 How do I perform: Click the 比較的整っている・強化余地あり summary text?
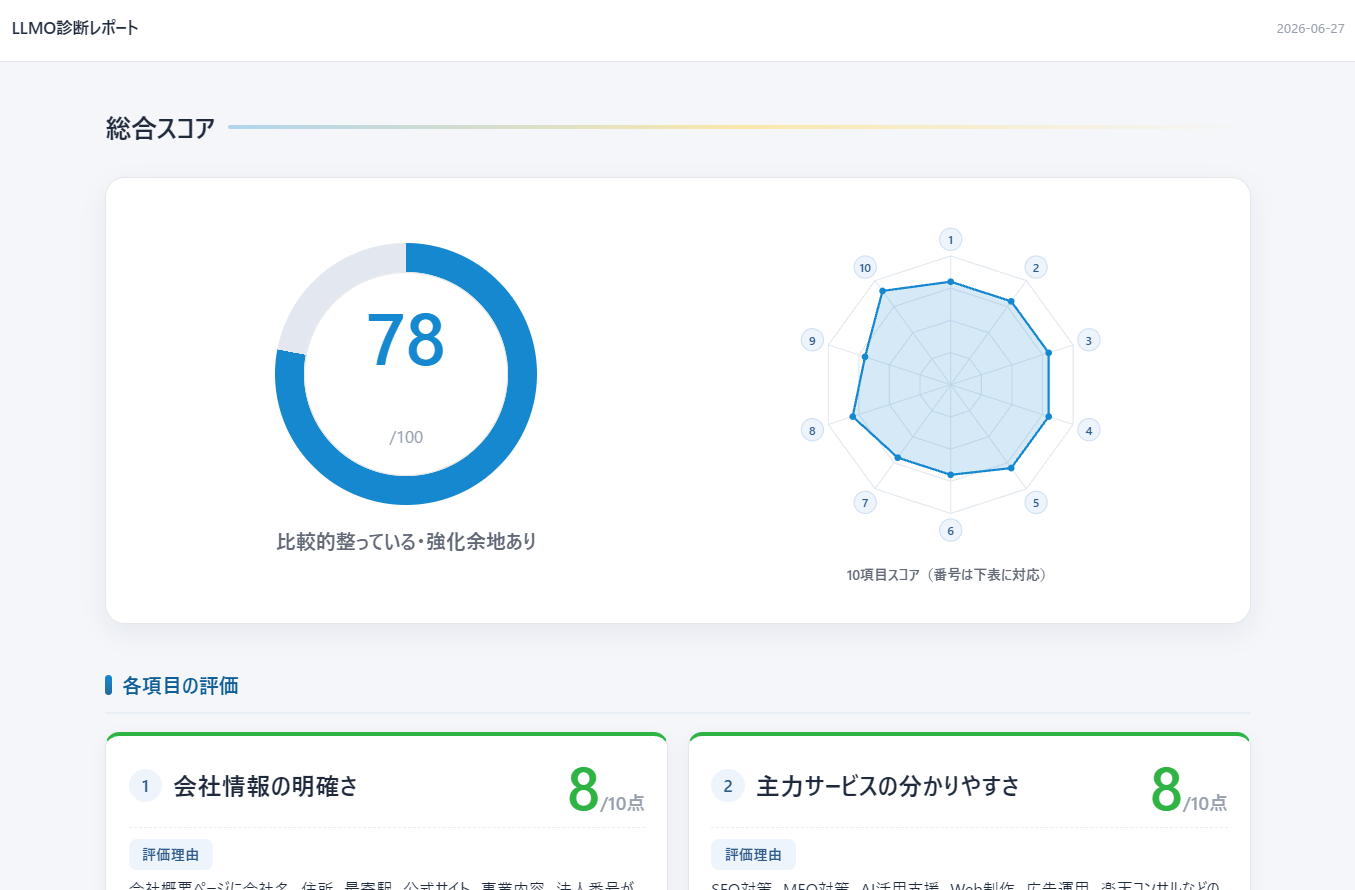tap(406, 542)
